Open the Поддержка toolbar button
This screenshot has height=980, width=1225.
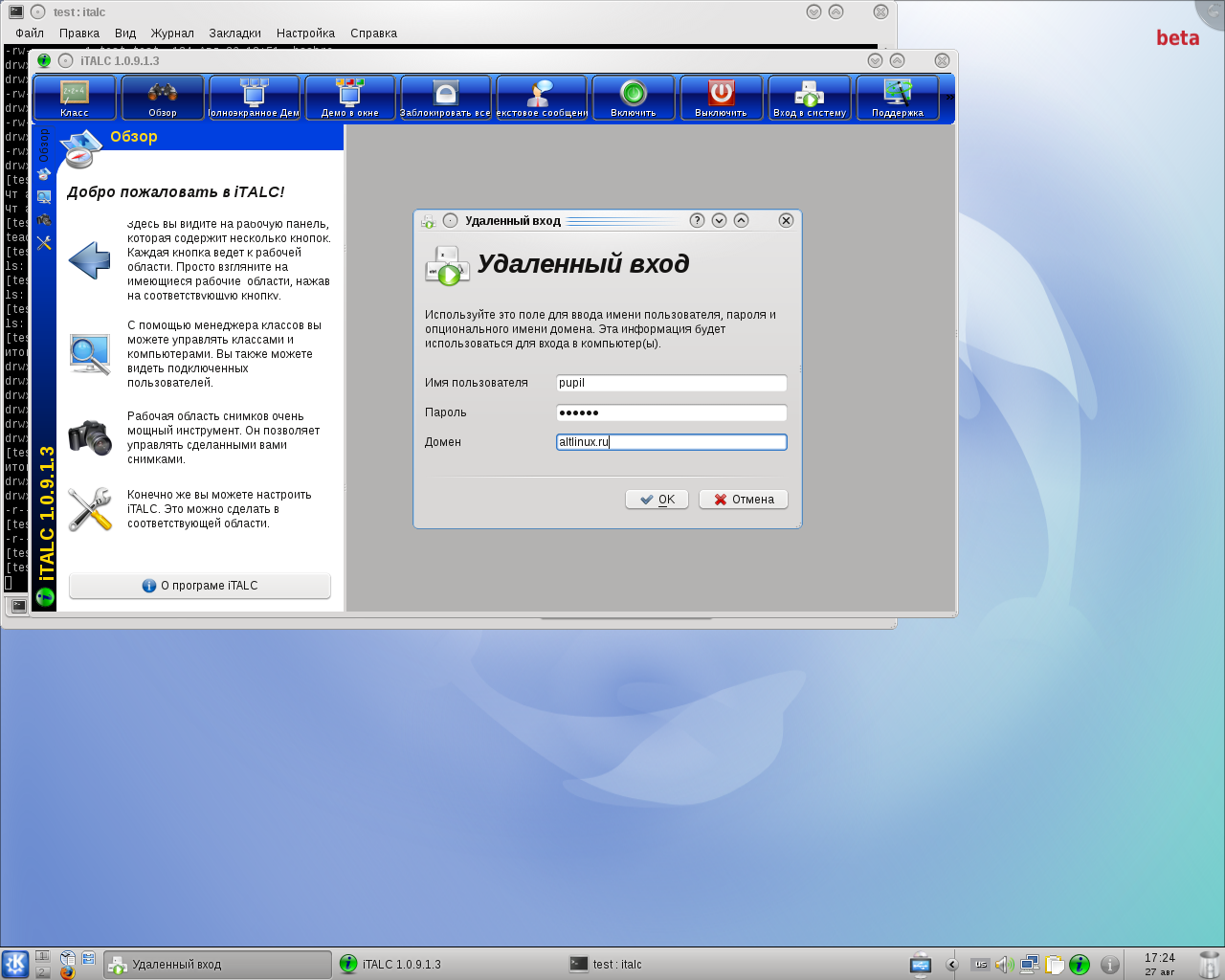[898, 99]
